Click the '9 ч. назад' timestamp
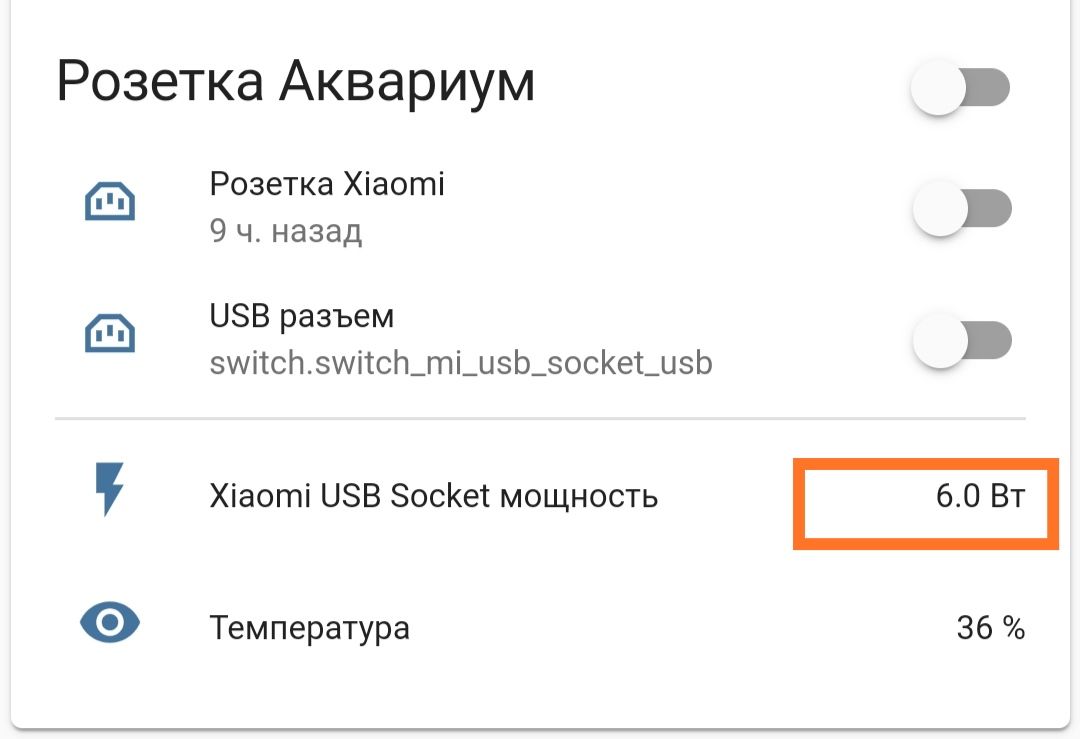 (x=286, y=231)
